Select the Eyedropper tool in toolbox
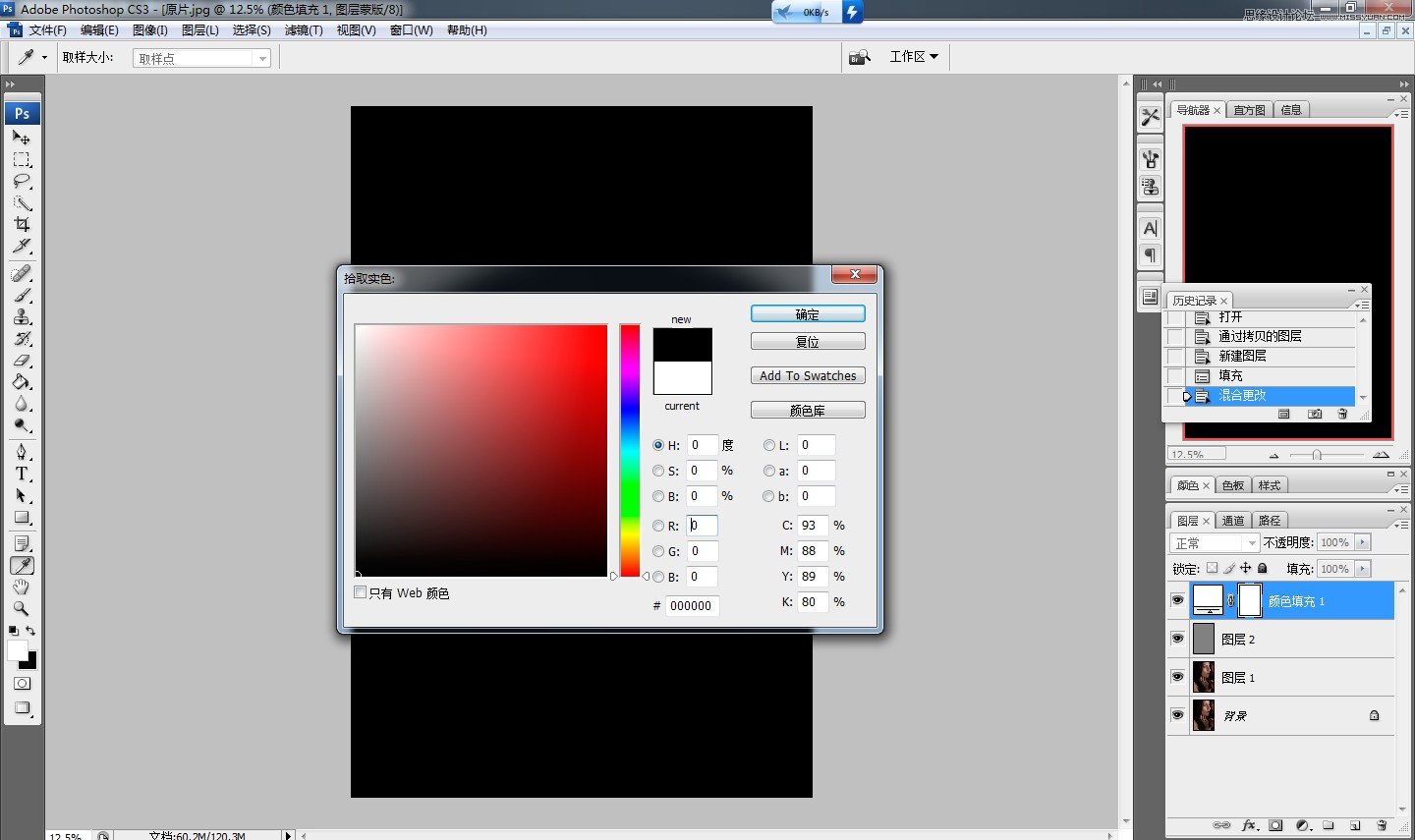The height and width of the screenshot is (840, 1415). (x=22, y=565)
